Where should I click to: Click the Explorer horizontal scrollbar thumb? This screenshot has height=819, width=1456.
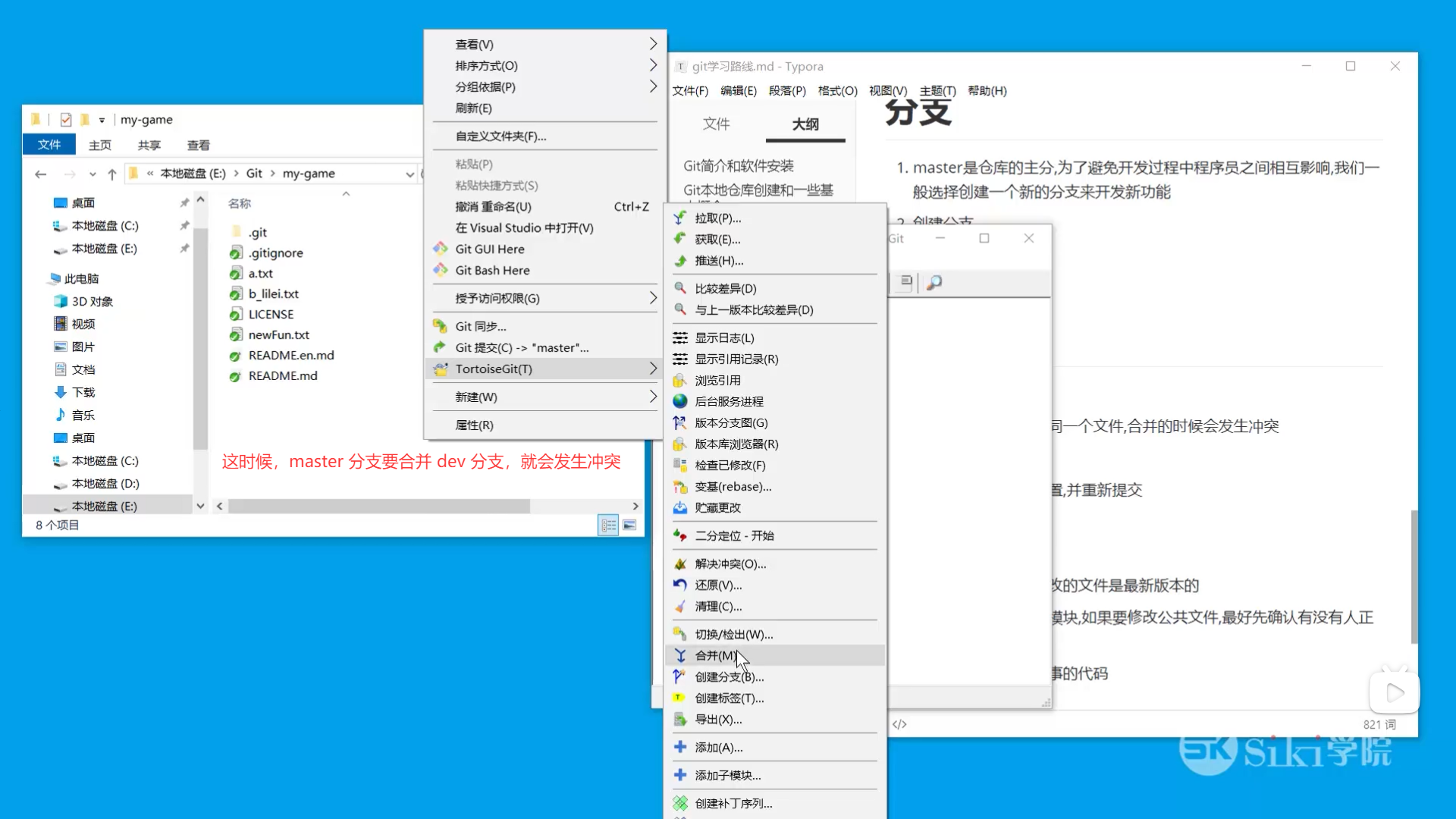(x=379, y=506)
